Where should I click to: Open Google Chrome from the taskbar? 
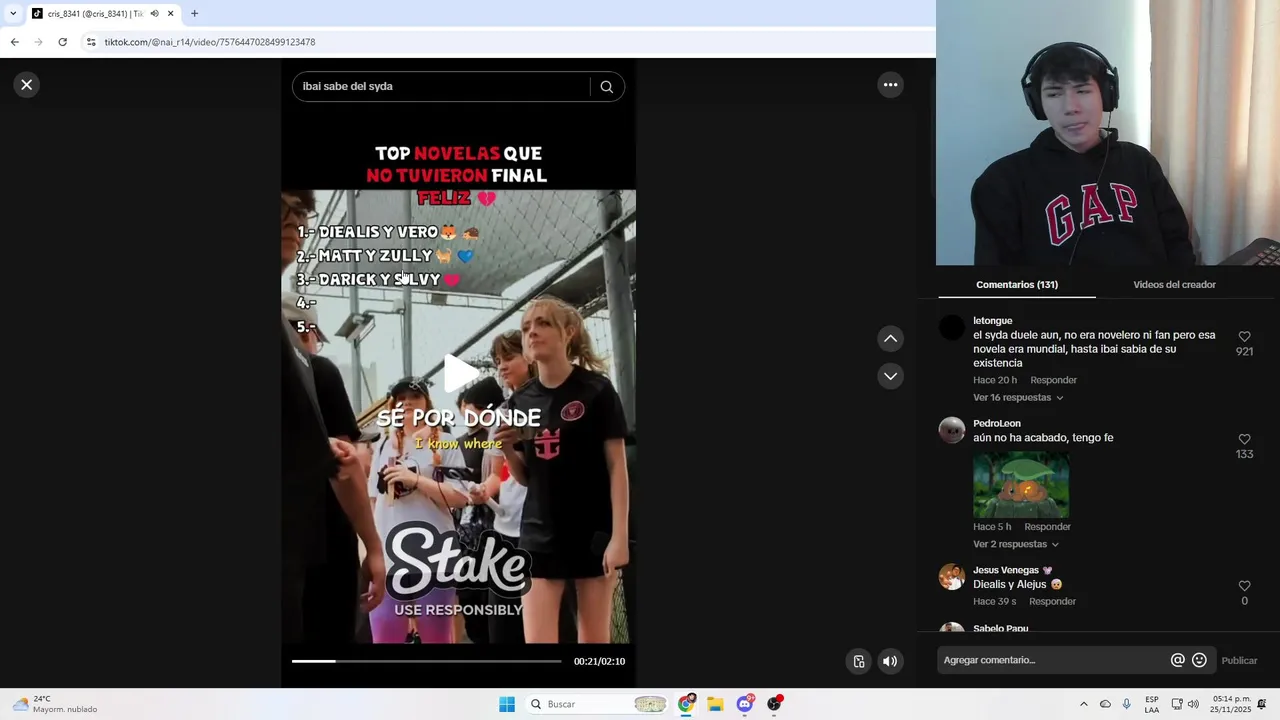pos(686,704)
